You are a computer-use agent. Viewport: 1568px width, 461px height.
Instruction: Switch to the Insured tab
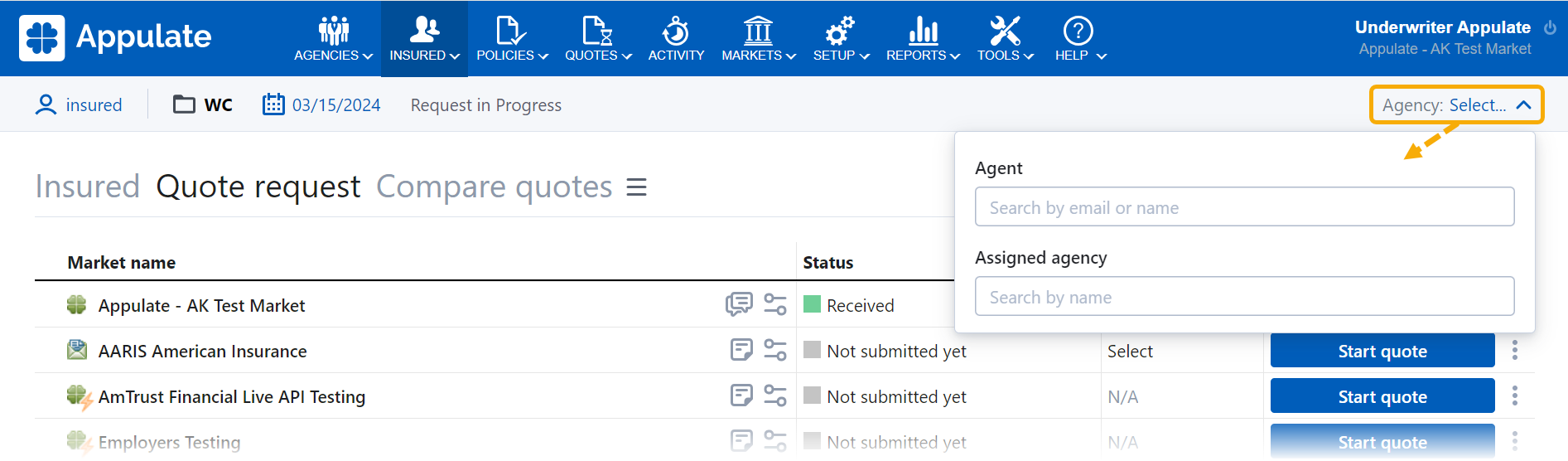click(87, 187)
